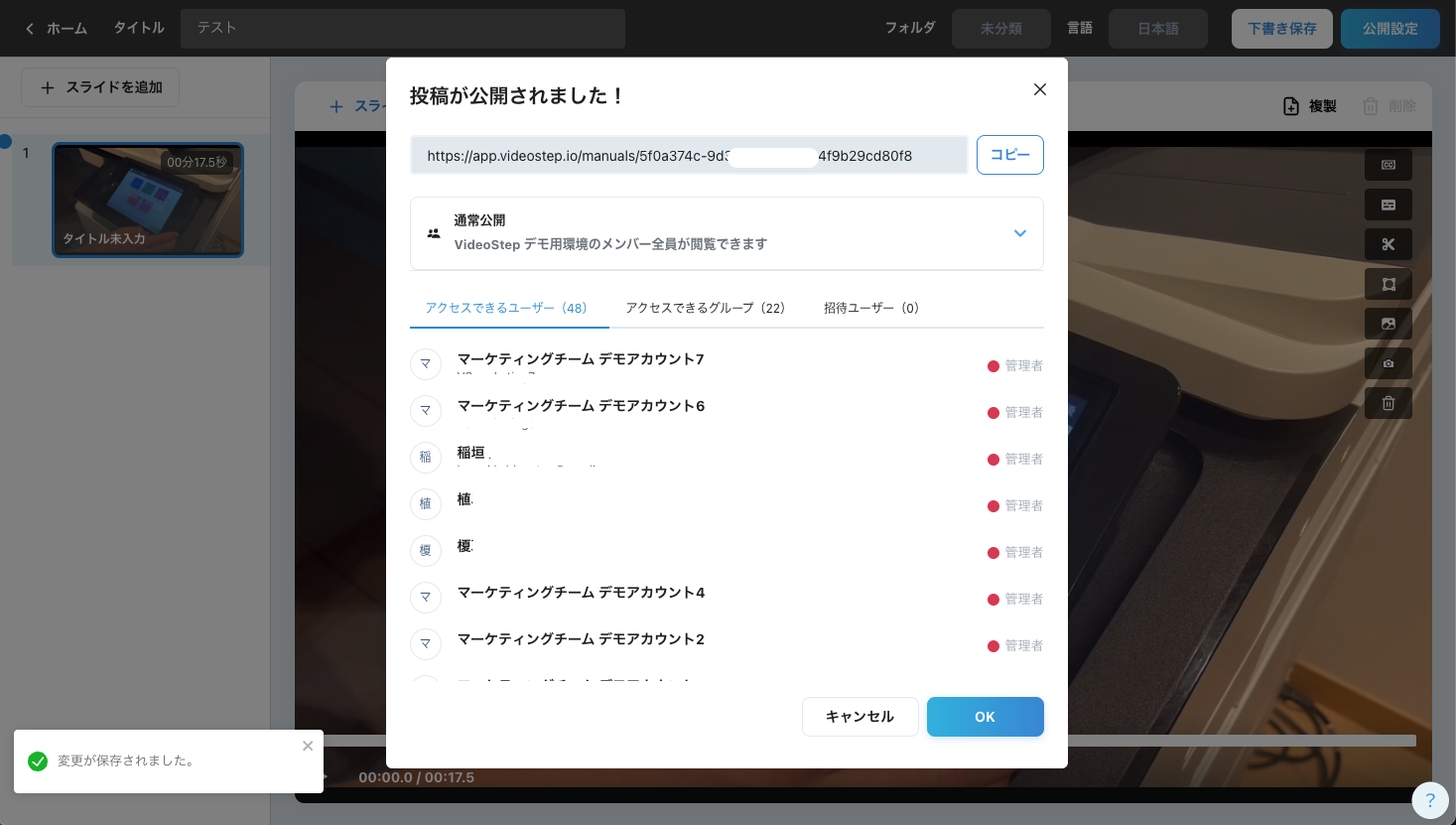This screenshot has width=1456, height=825.
Task: Click the video progress bar
Action: [1241, 741]
